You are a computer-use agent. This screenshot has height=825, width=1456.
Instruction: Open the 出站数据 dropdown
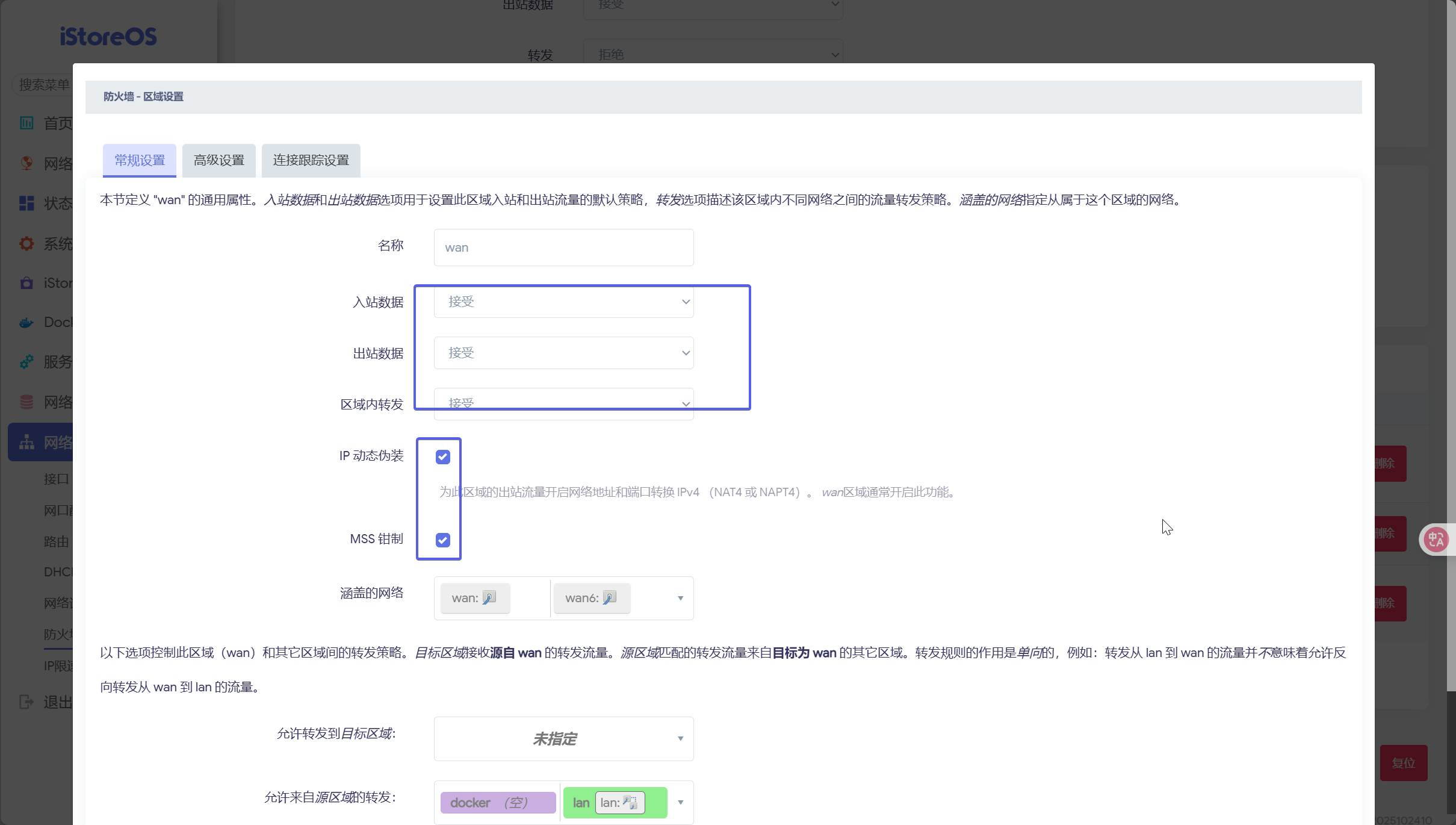[x=563, y=353]
